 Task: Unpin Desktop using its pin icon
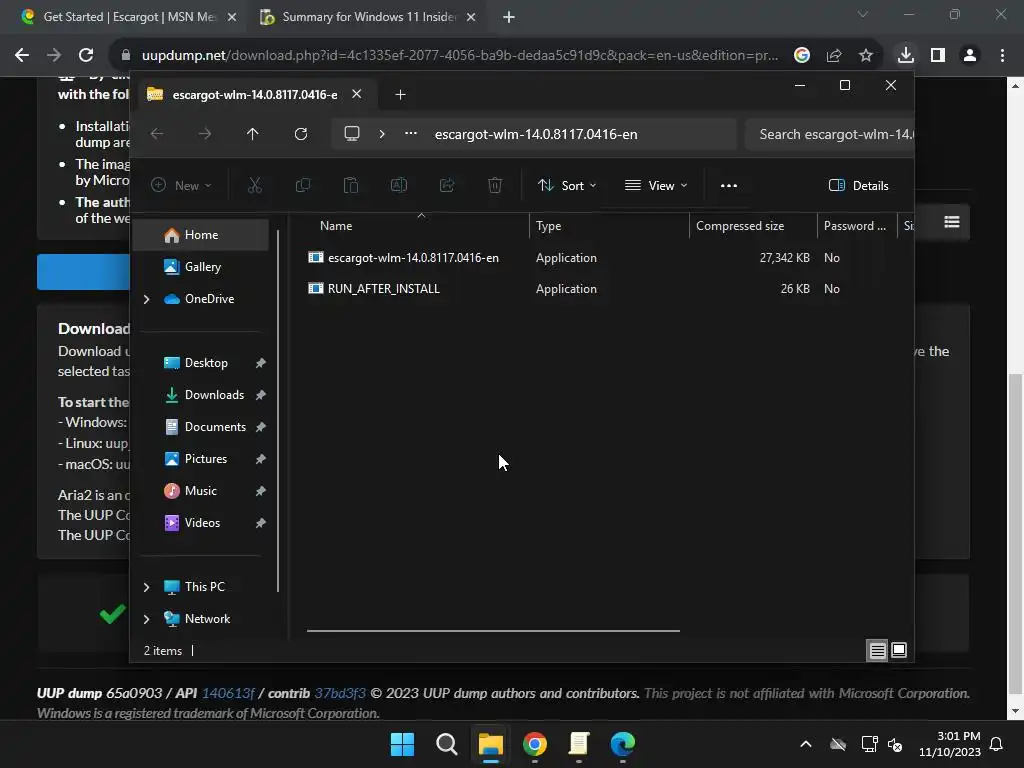(x=261, y=363)
